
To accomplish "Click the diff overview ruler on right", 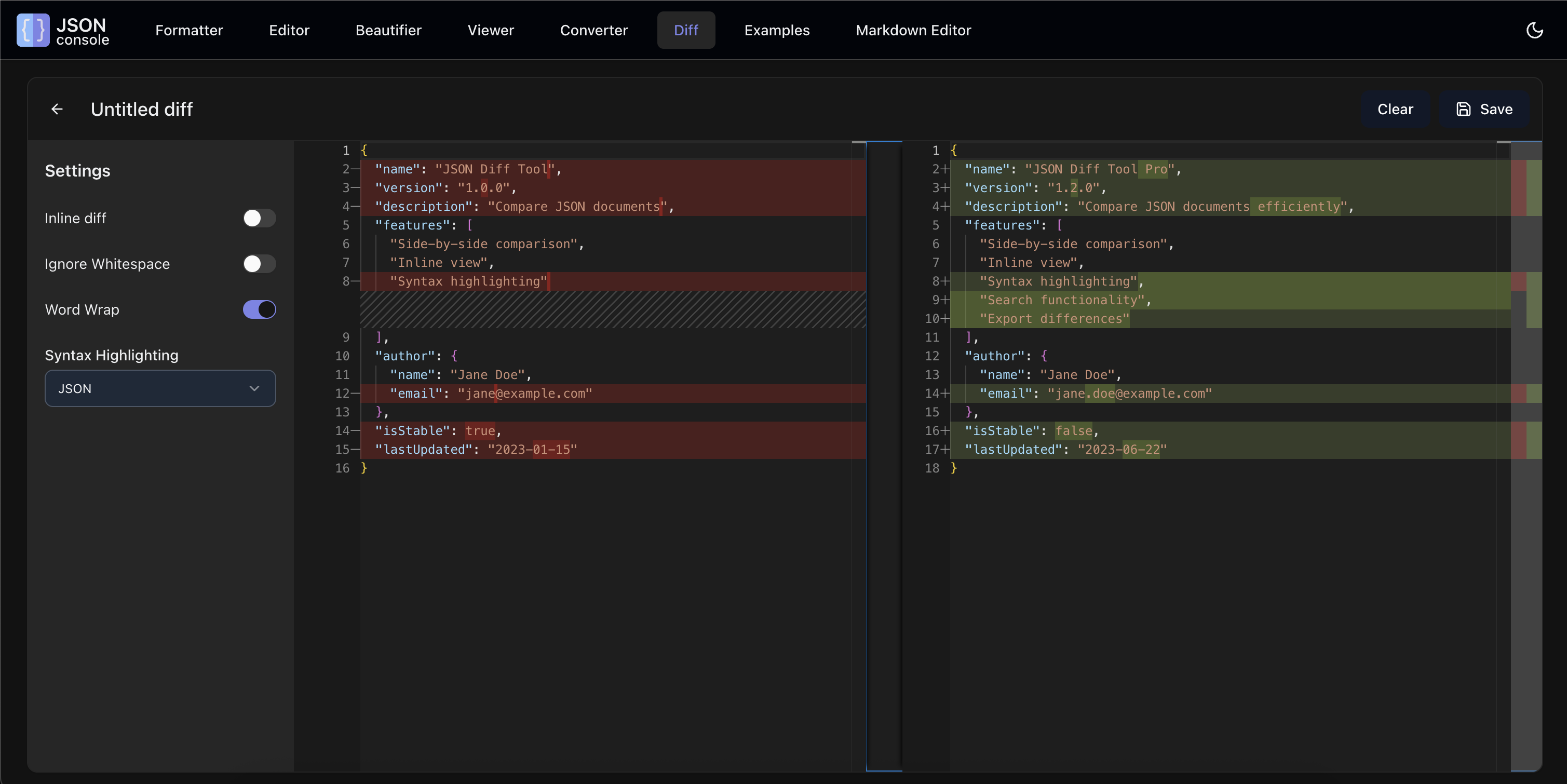I will pos(1527,456).
